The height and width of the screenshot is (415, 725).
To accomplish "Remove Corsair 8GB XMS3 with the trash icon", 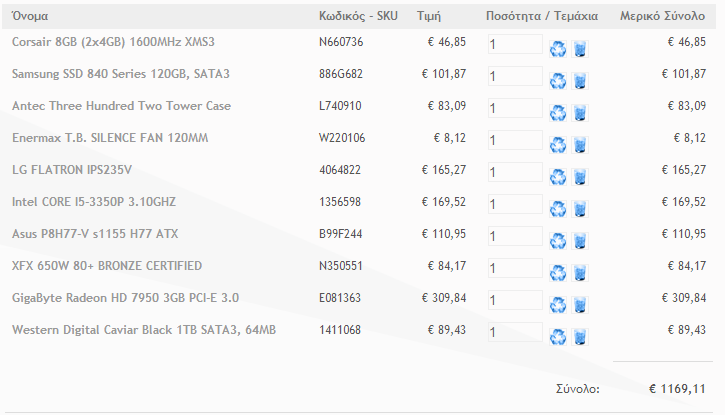I will coord(580,49).
